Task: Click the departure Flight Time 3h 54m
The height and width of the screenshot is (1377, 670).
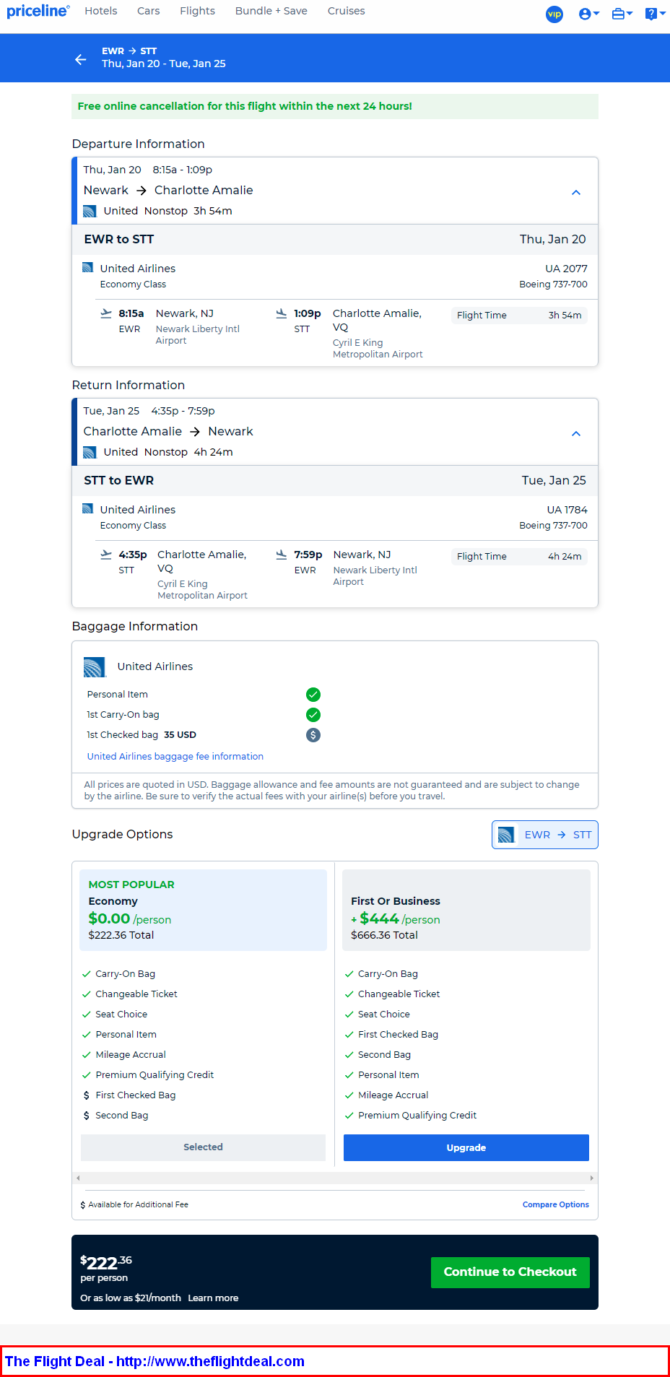Action: tap(518, 315)
